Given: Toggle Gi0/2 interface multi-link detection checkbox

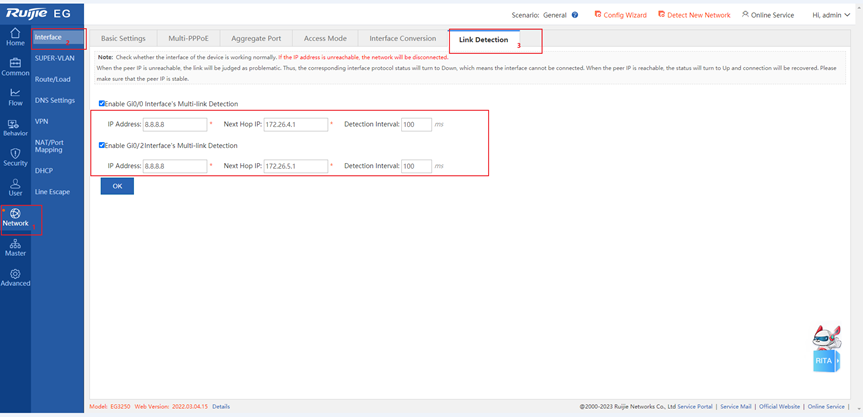Looking at the screenshot, I should [102, 145].
